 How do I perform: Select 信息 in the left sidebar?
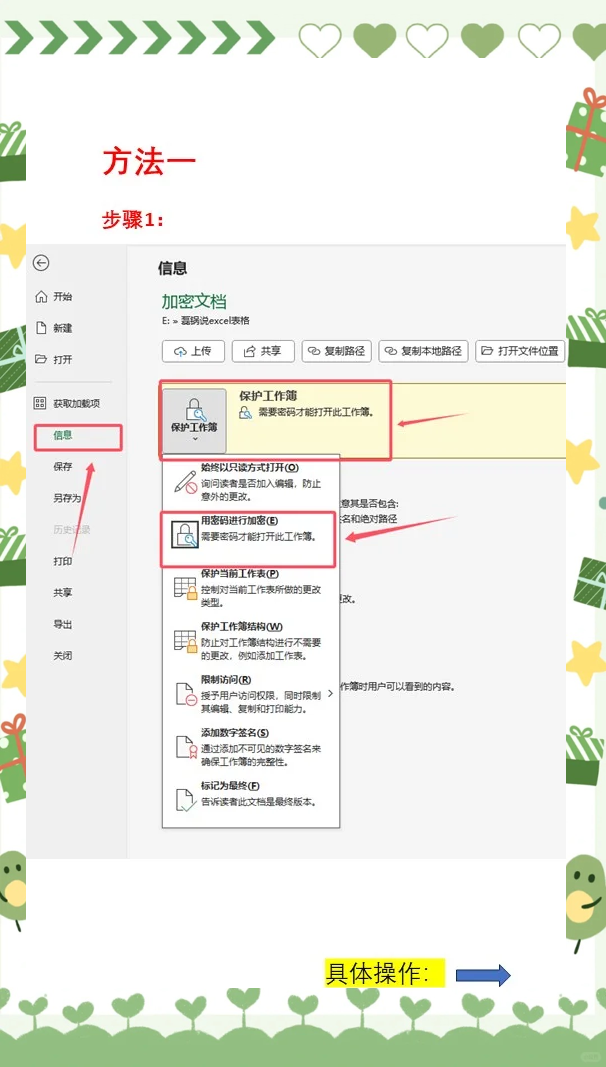63,435
